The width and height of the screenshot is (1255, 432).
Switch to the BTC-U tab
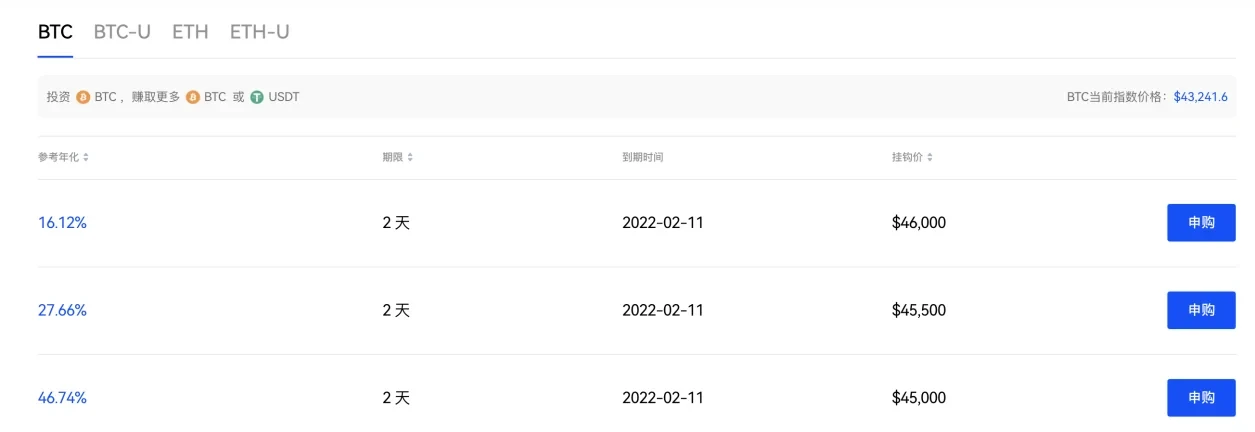pos(122,31)
